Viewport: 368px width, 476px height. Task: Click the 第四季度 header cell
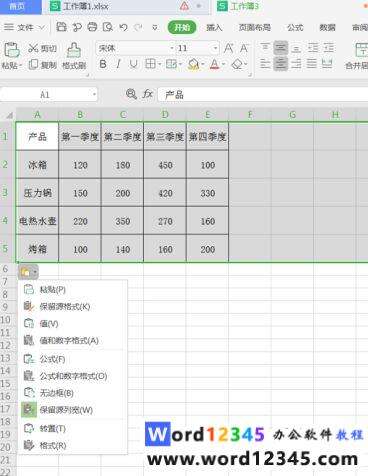coord(207,136)
